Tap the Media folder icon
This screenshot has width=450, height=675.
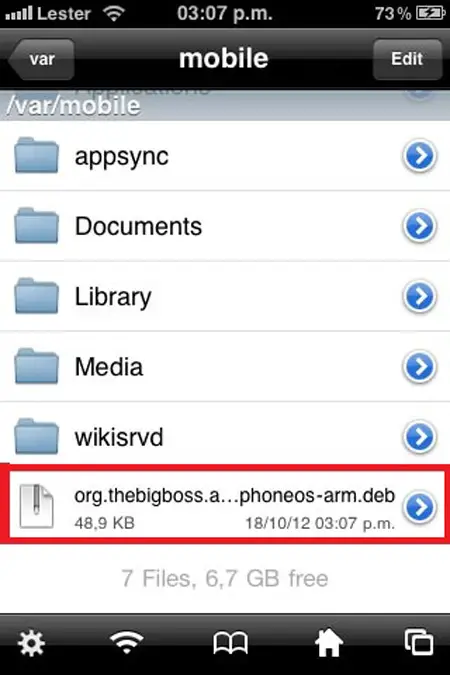coord(37,366)
